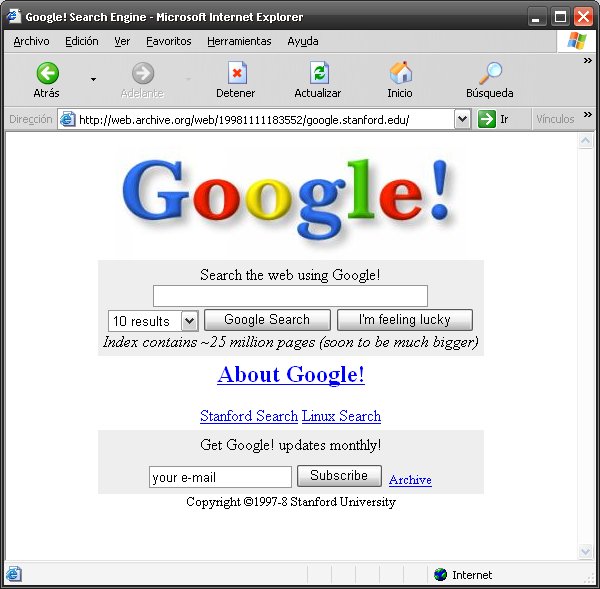The image size is (600, 589).
Task: Click the Subscribe button
Action: point(339,476)
